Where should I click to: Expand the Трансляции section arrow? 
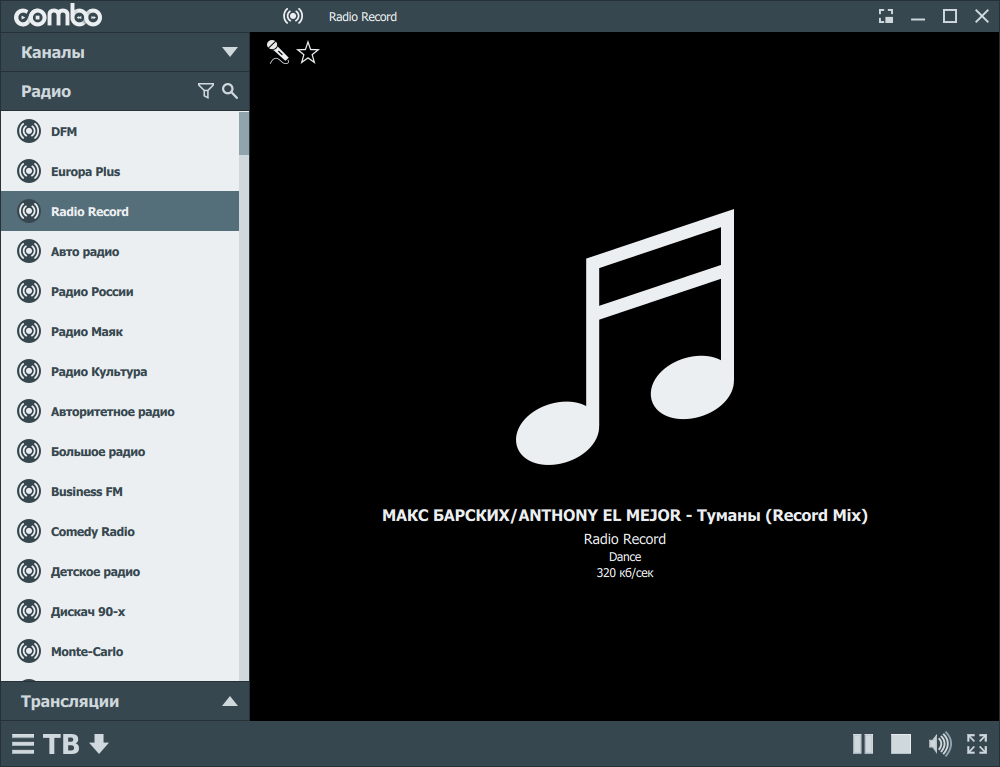point(230,701)
